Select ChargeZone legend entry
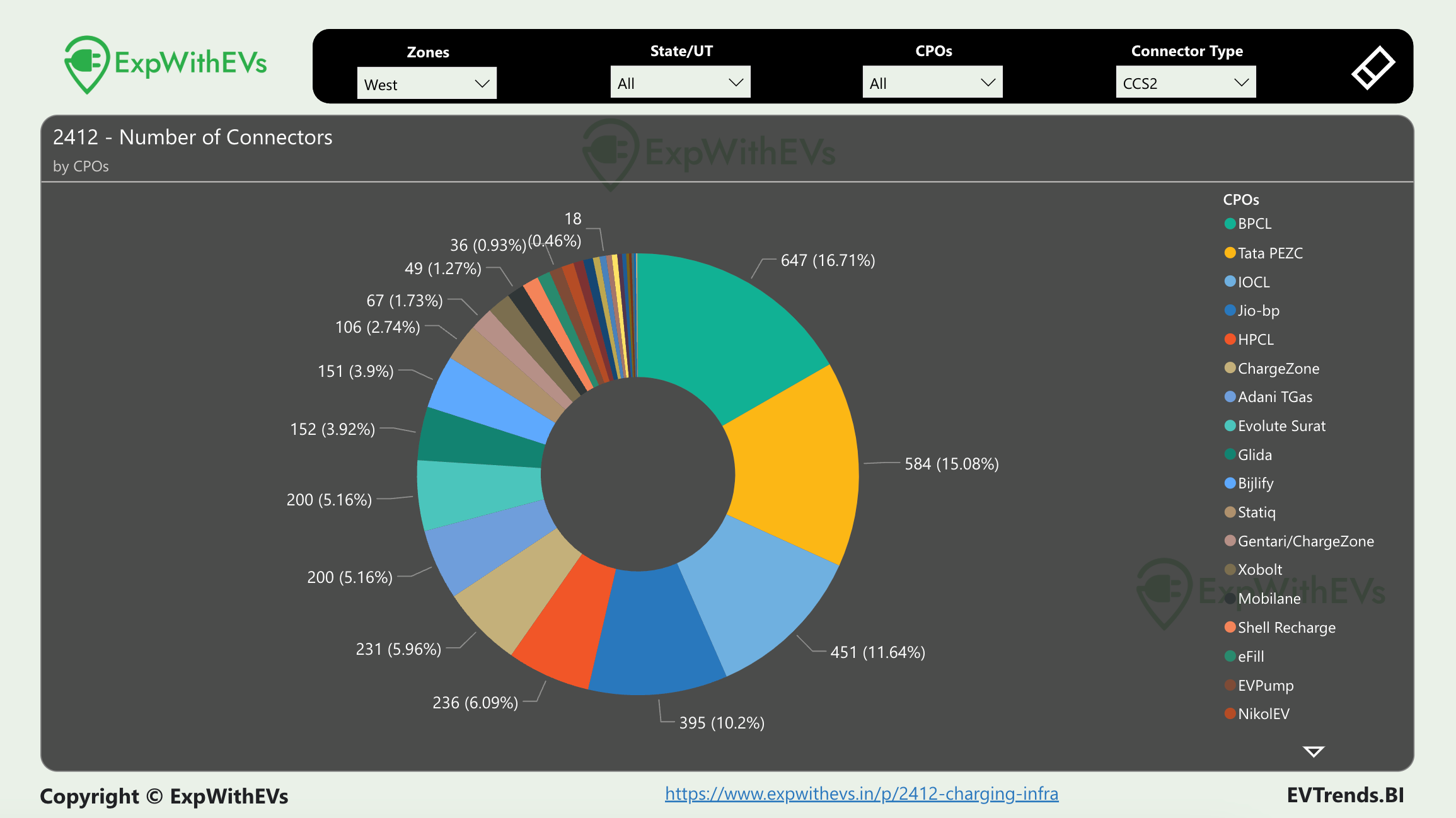Image resolution: width=1456 pixels, height=818 pixels. tap(1272, 368)
